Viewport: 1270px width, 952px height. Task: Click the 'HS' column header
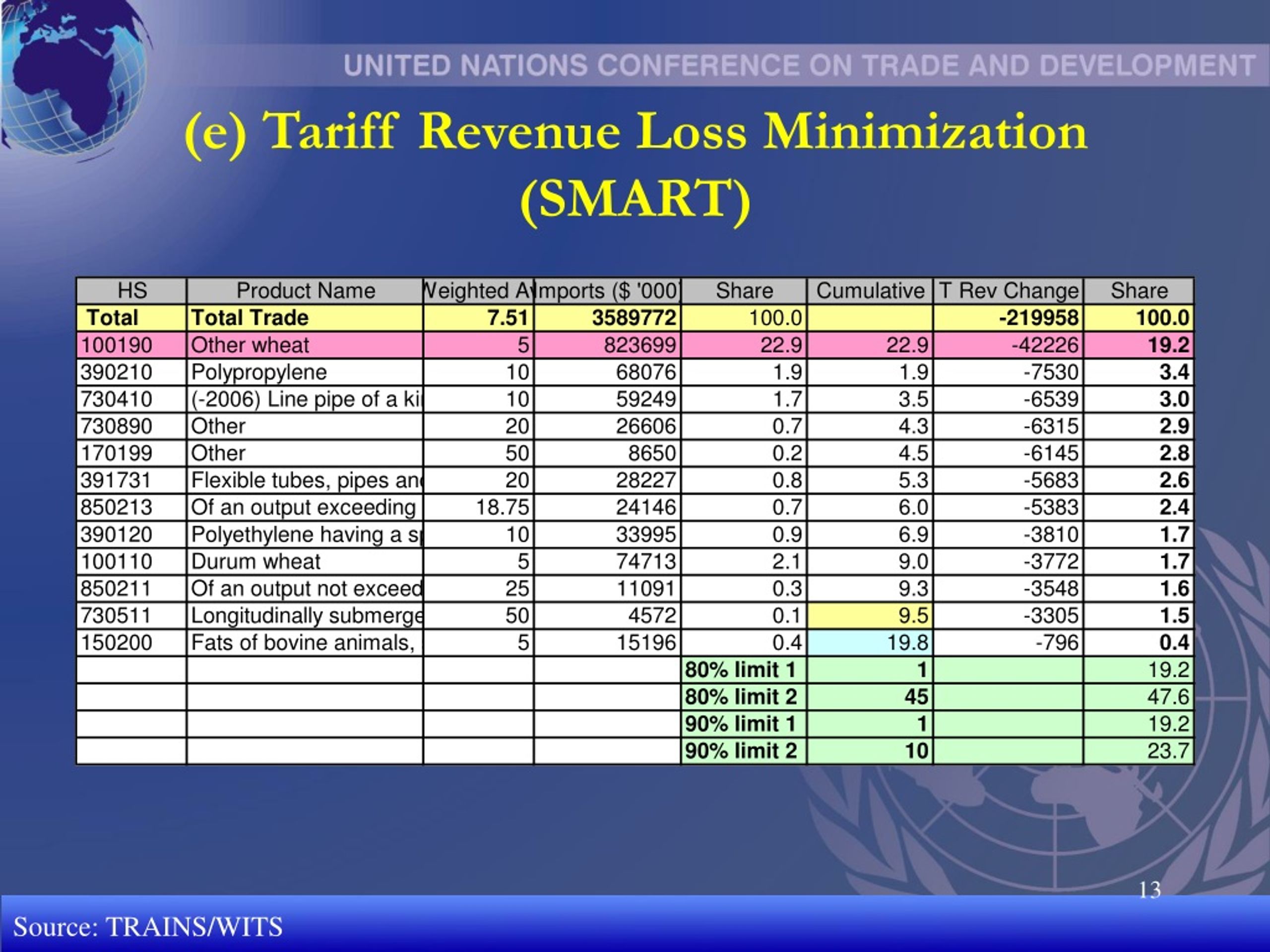pos(131,291)
